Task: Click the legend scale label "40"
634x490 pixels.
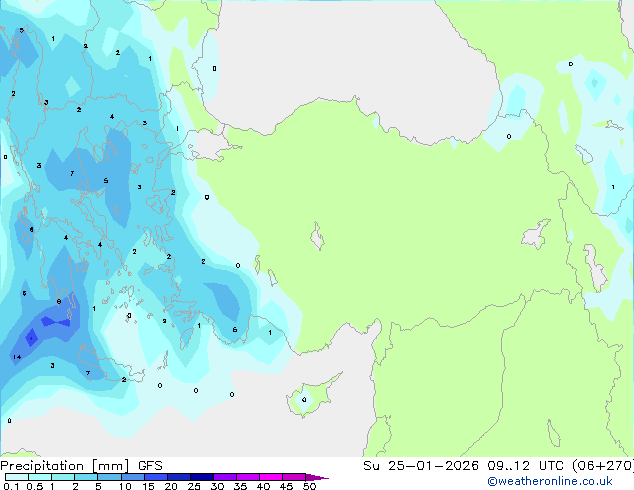Action: coord(263,486)
